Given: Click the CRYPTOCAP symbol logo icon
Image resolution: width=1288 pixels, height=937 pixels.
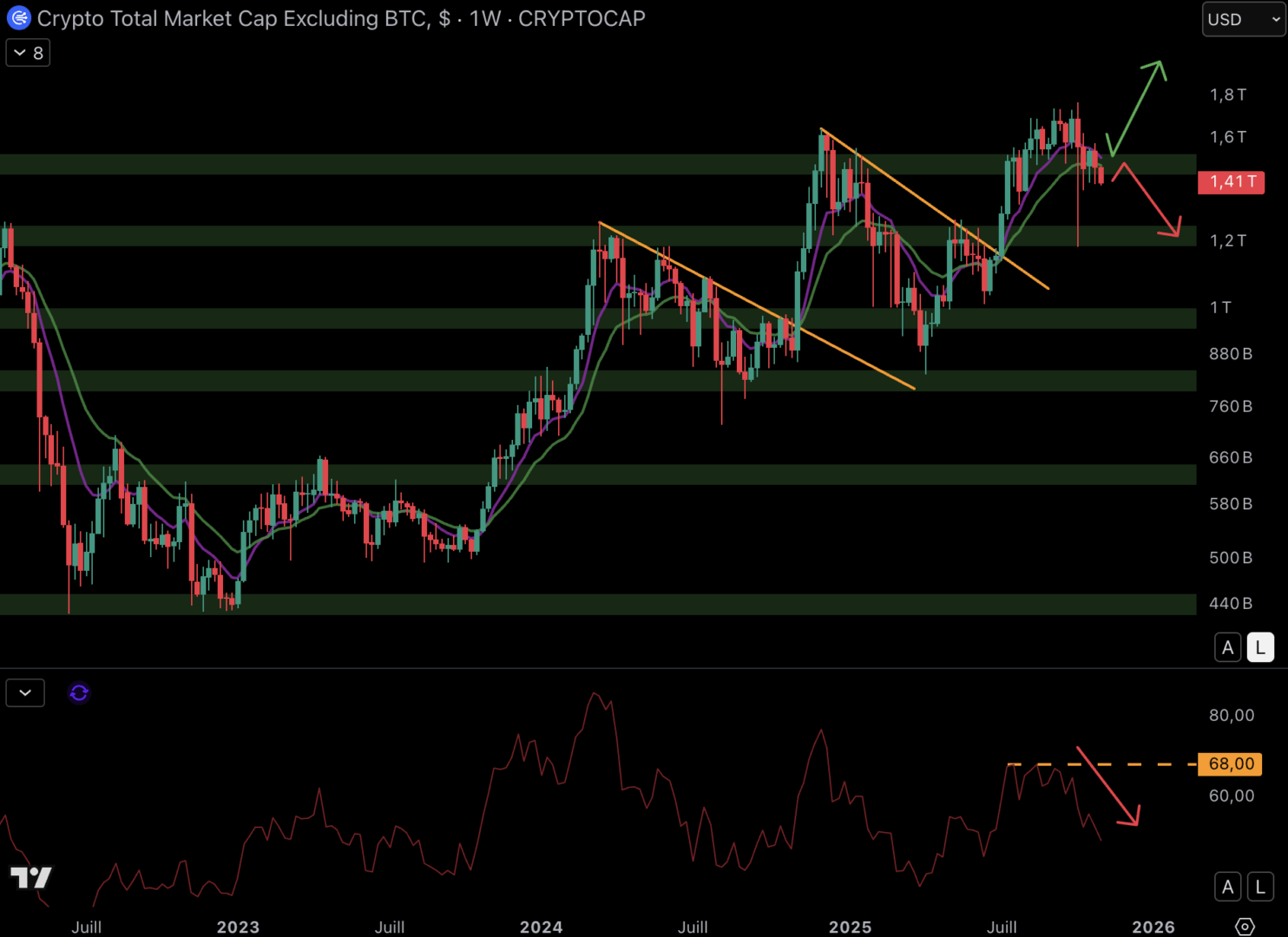Looking at the screenshot, I should click(x=18, y=18).
